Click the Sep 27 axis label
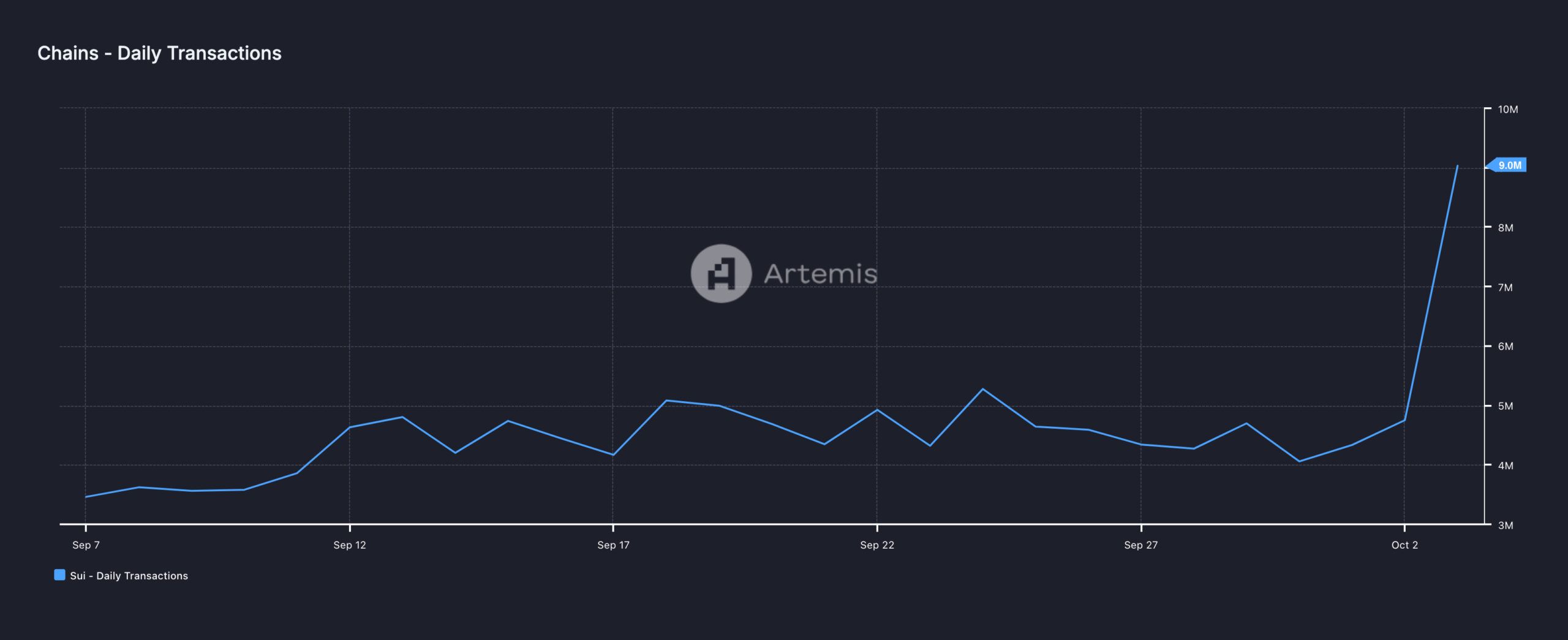The image size is (1568, 640). [1141, 545]
